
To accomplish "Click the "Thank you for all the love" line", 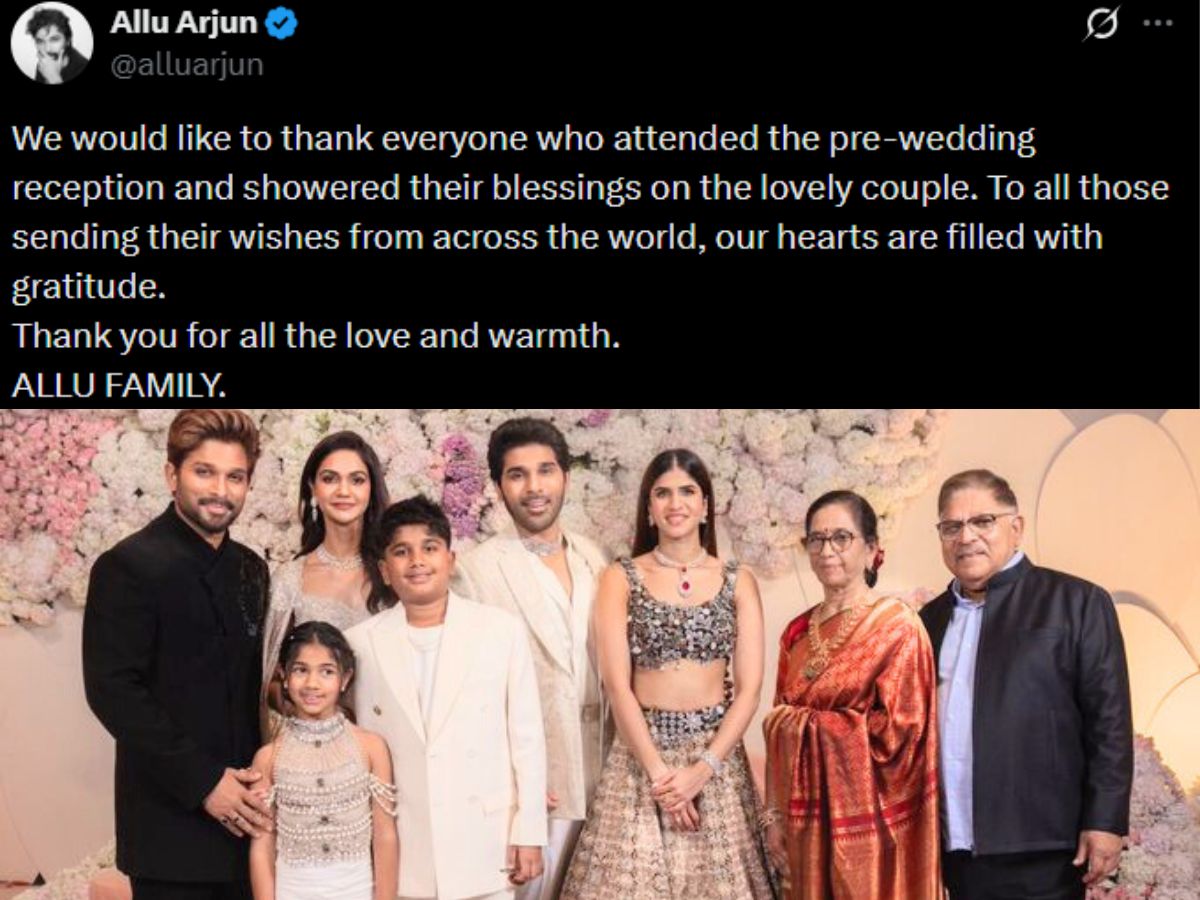I will pyautogui.click(x=316, y=335).
